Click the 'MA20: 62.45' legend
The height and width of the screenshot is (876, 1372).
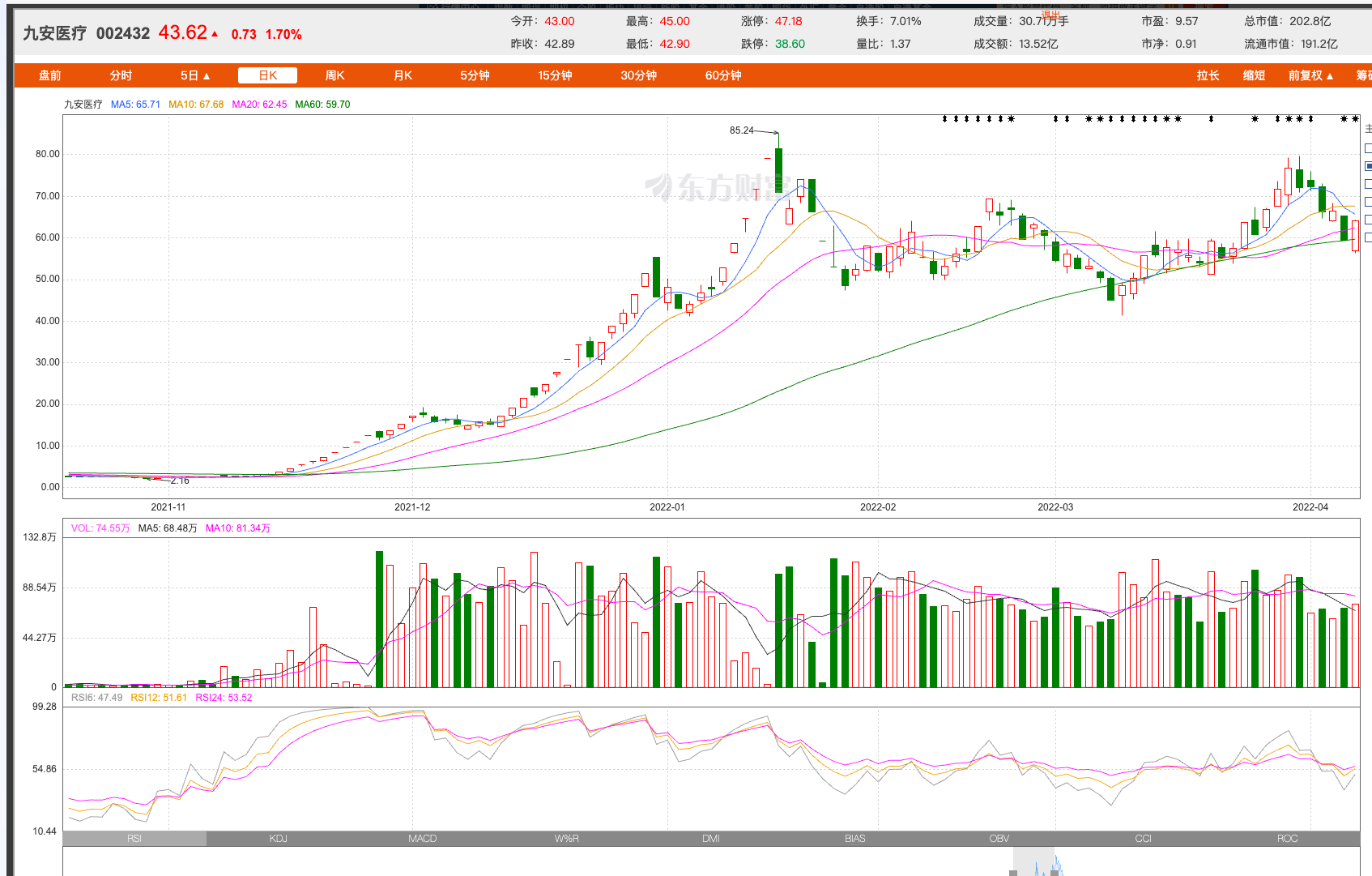(x=259, y=105)
